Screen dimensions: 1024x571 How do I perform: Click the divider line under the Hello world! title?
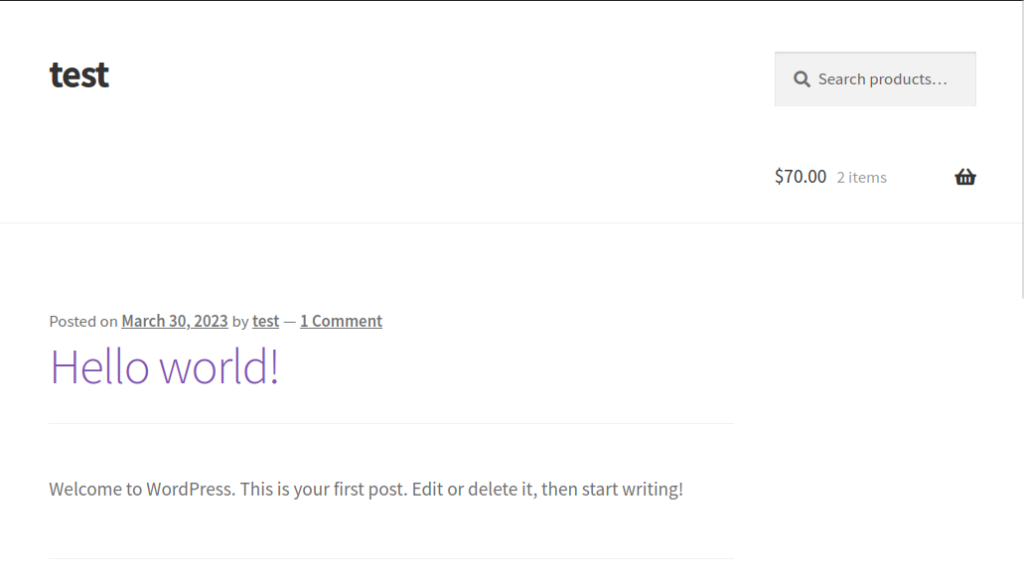pos(391,423)
